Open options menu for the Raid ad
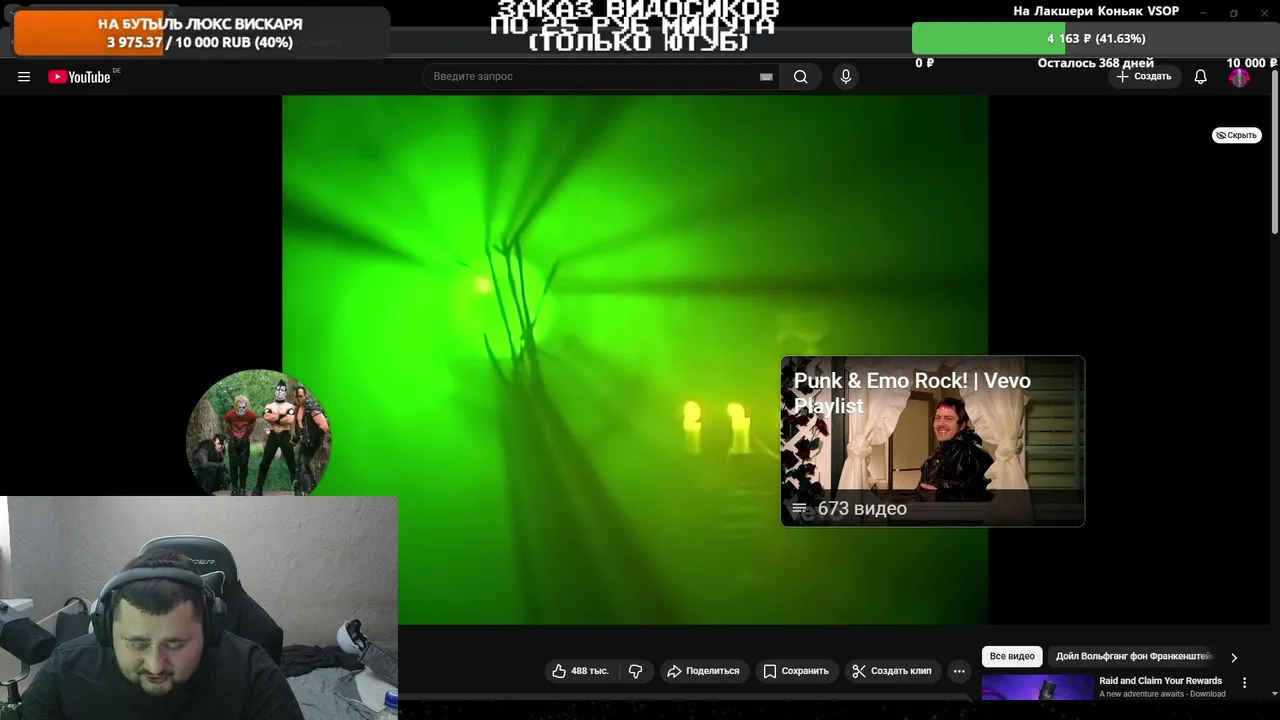Screen dimensions: 1280x720 pos(1245,683)
